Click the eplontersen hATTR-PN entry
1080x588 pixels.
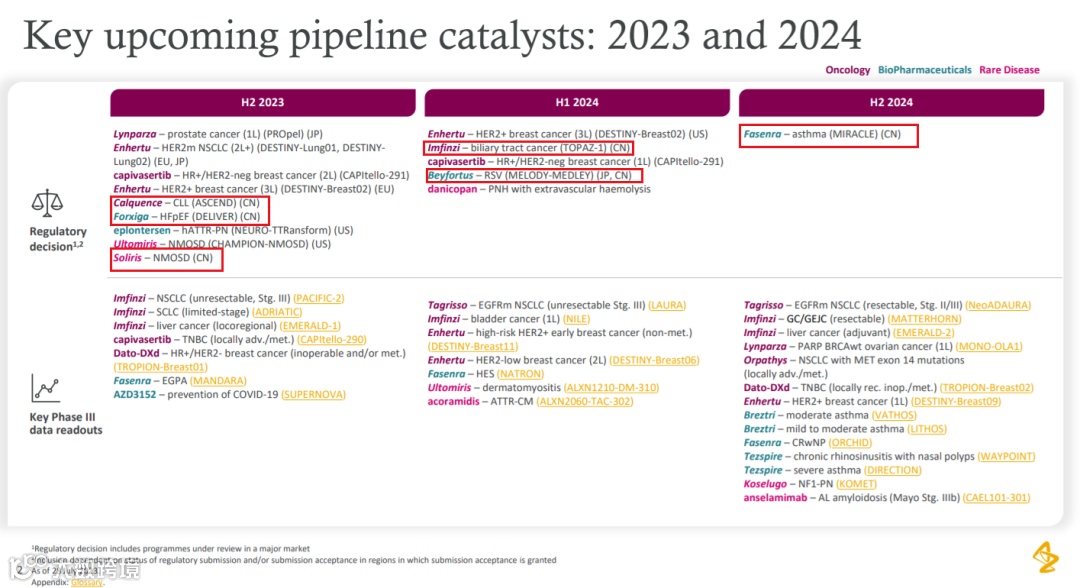[233, 231]
